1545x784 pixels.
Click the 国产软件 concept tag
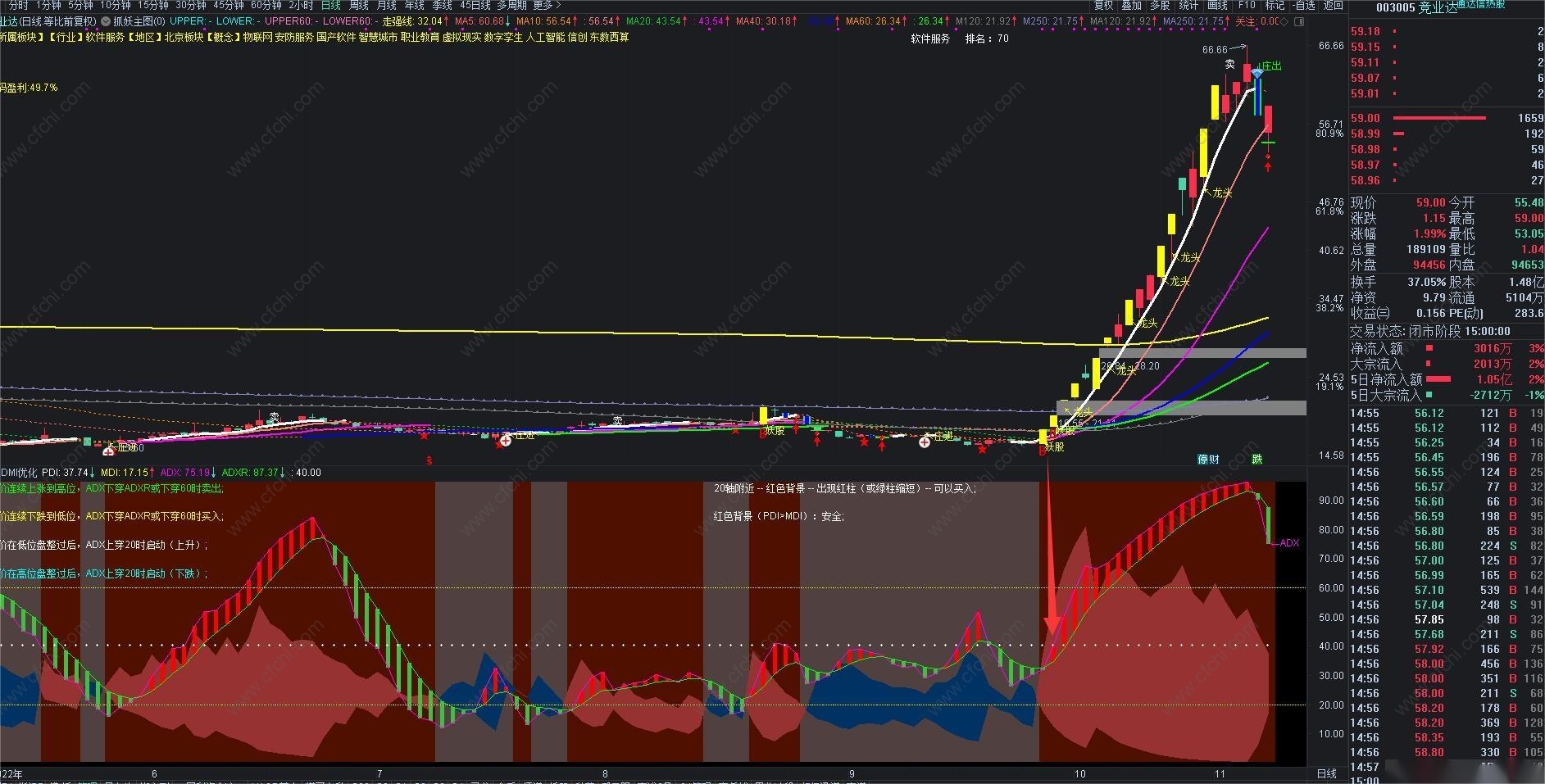(336, 37)
